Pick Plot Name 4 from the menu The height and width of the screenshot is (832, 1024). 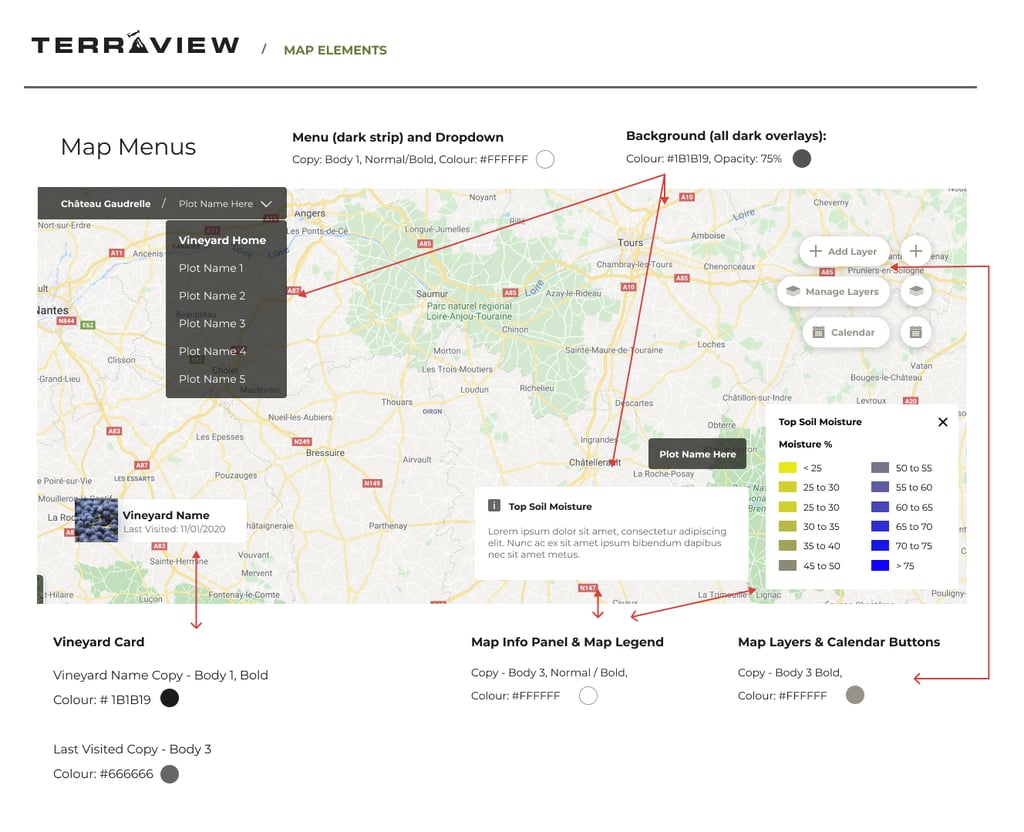pos(212,351)
